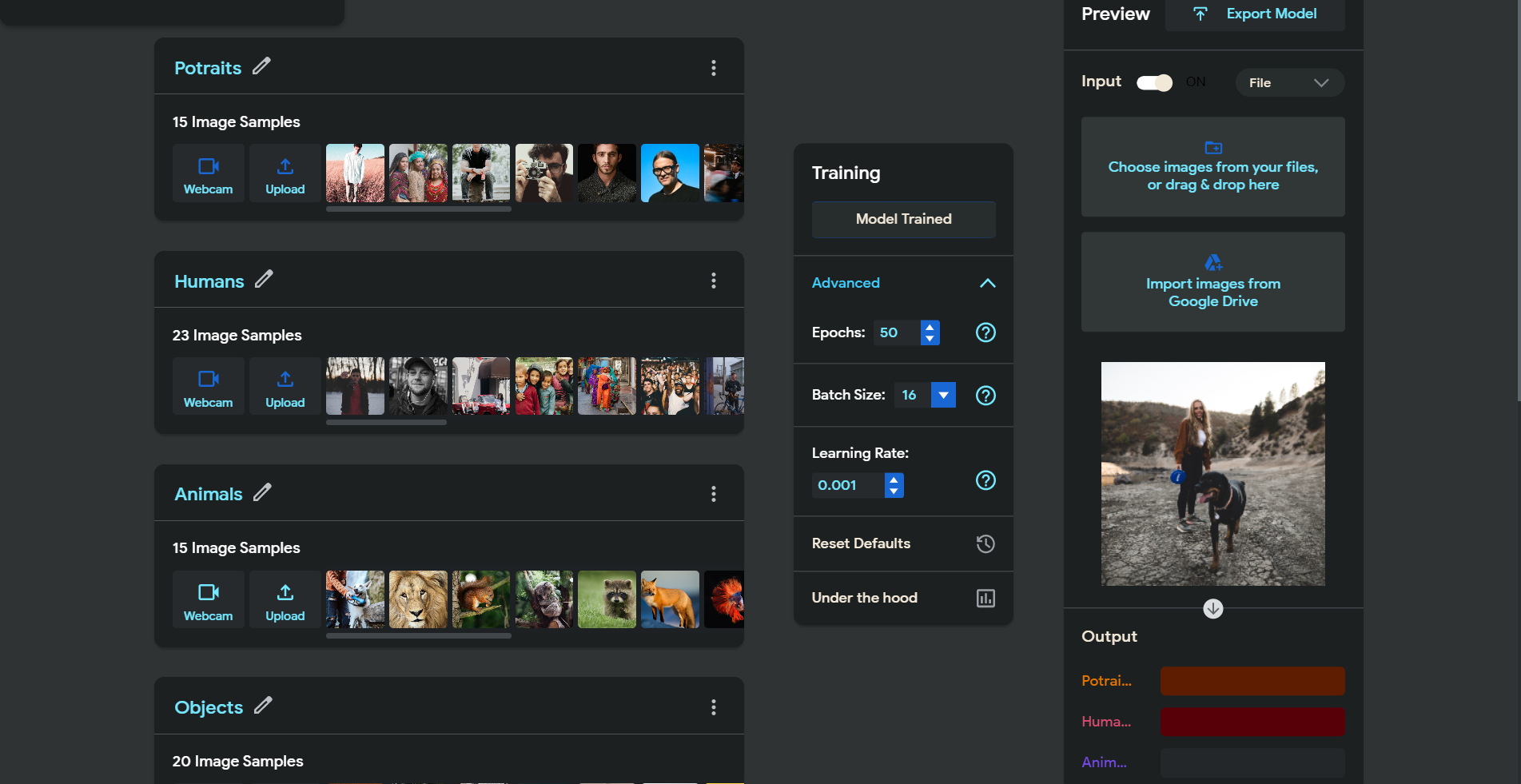Click the Epochs value field

point(896,332)
